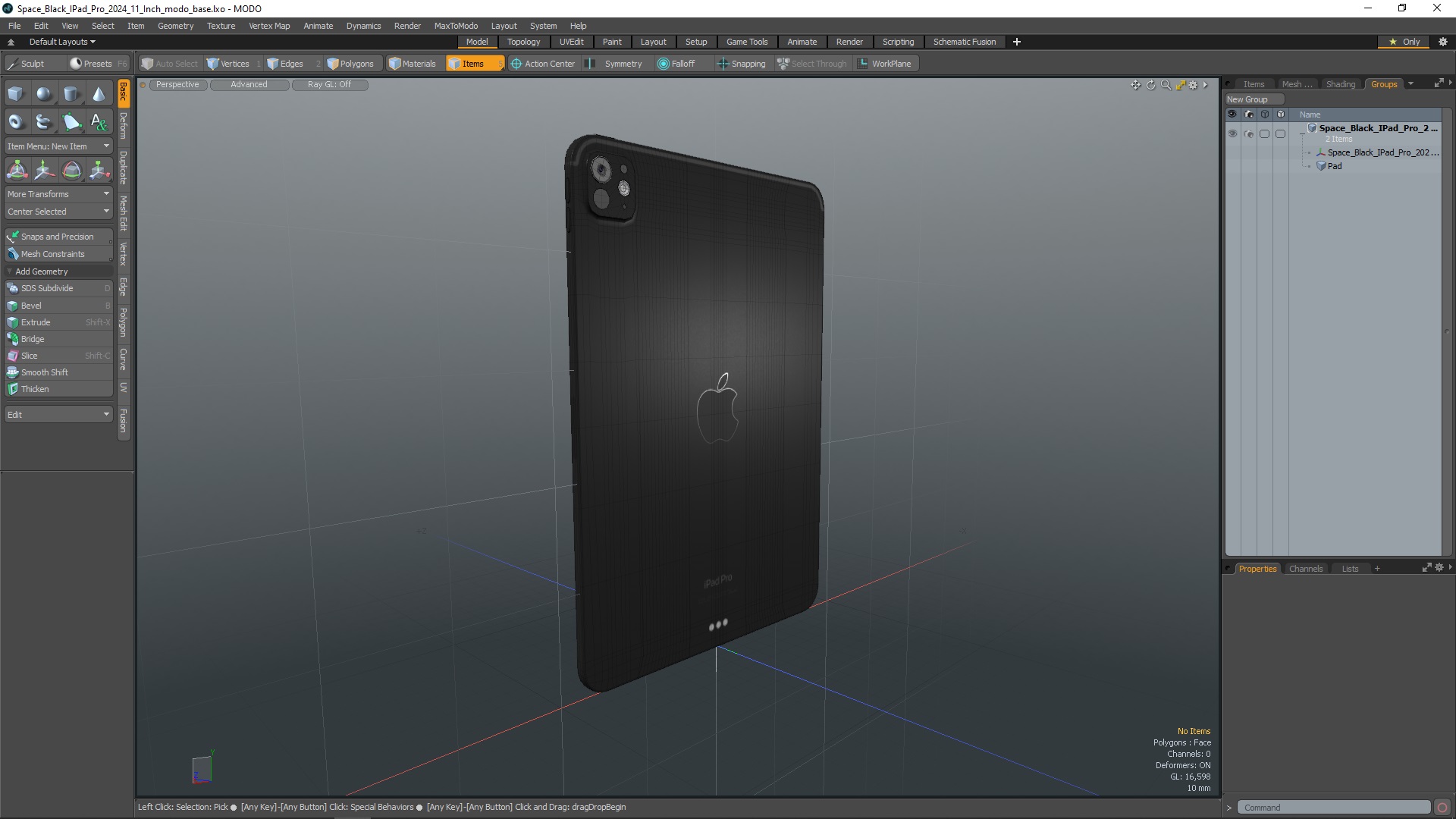Activate the Scale tool icon
This screenshot has width=1456, height=819.
click(x=99, y=170)
